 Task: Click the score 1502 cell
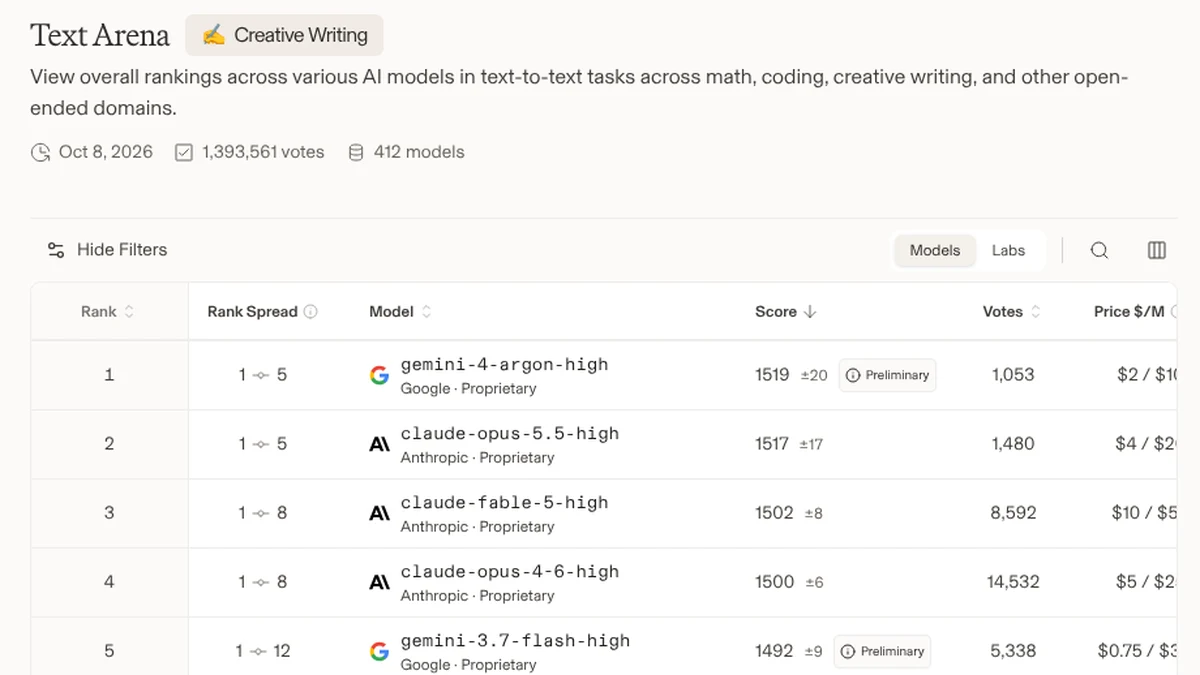pos(774,513)
